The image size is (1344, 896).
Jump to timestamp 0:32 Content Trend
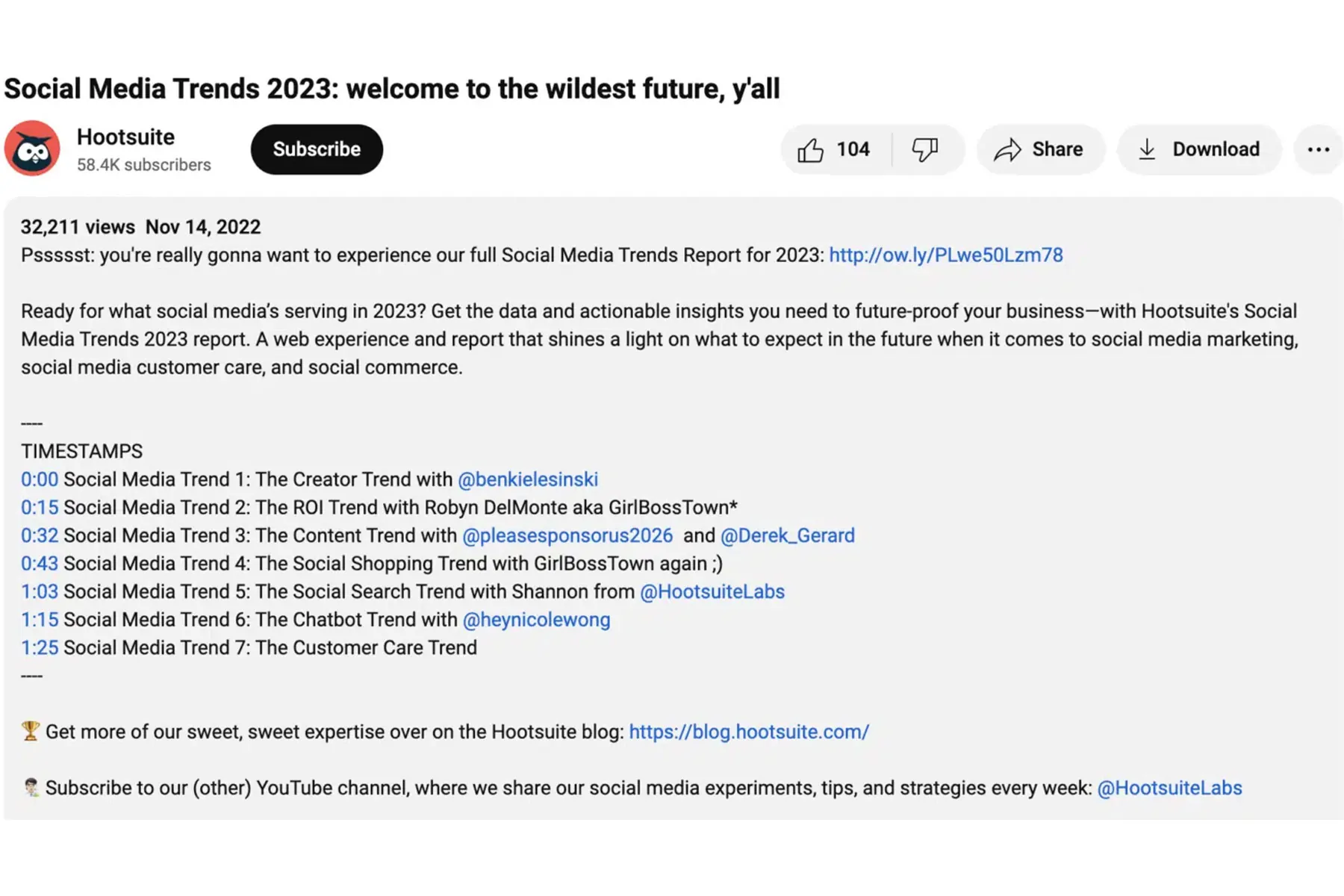40,535
